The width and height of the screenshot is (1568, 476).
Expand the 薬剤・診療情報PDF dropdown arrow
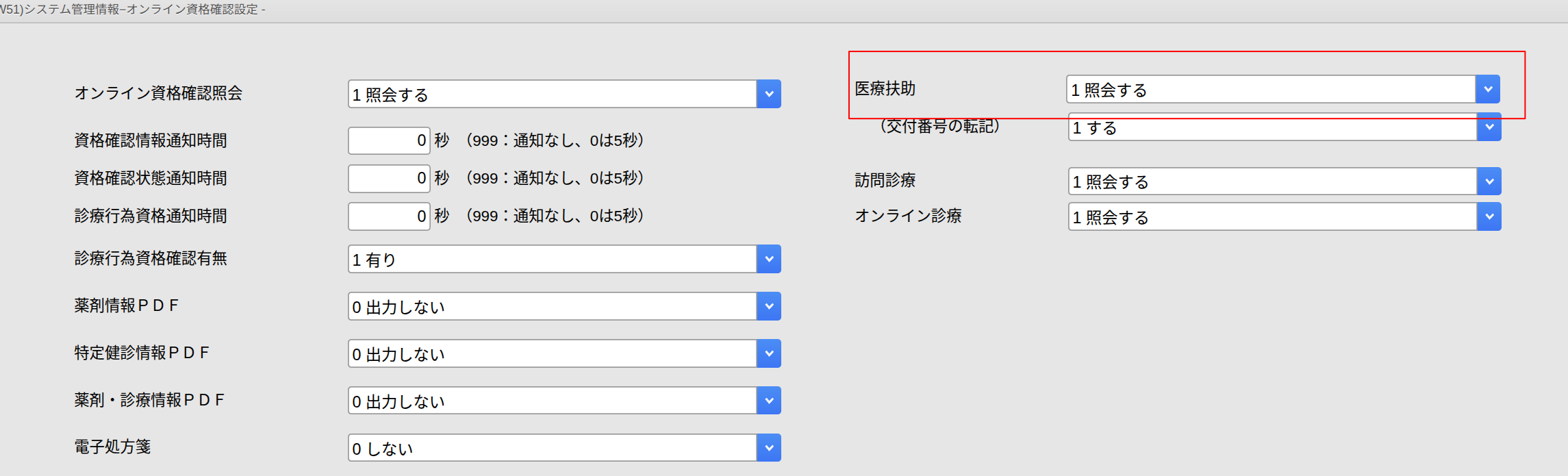(x=768, y=401)
